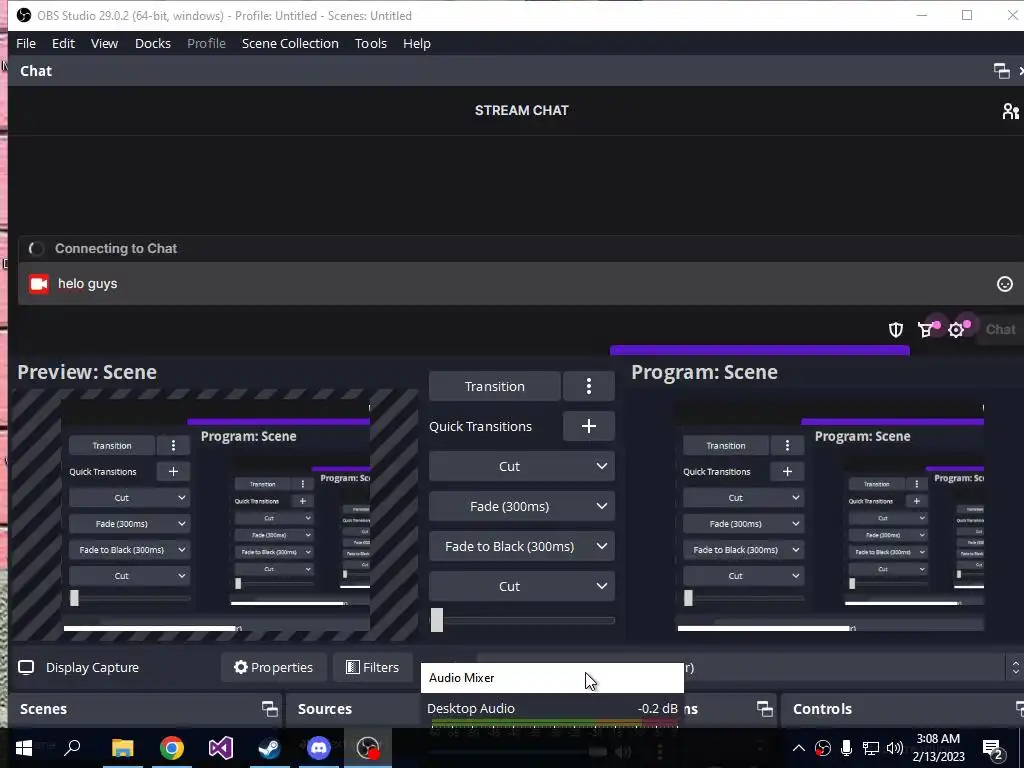Click the Desktop Audio label
The width and height of the screenshot is (1024, 768).
coord(471,709)
